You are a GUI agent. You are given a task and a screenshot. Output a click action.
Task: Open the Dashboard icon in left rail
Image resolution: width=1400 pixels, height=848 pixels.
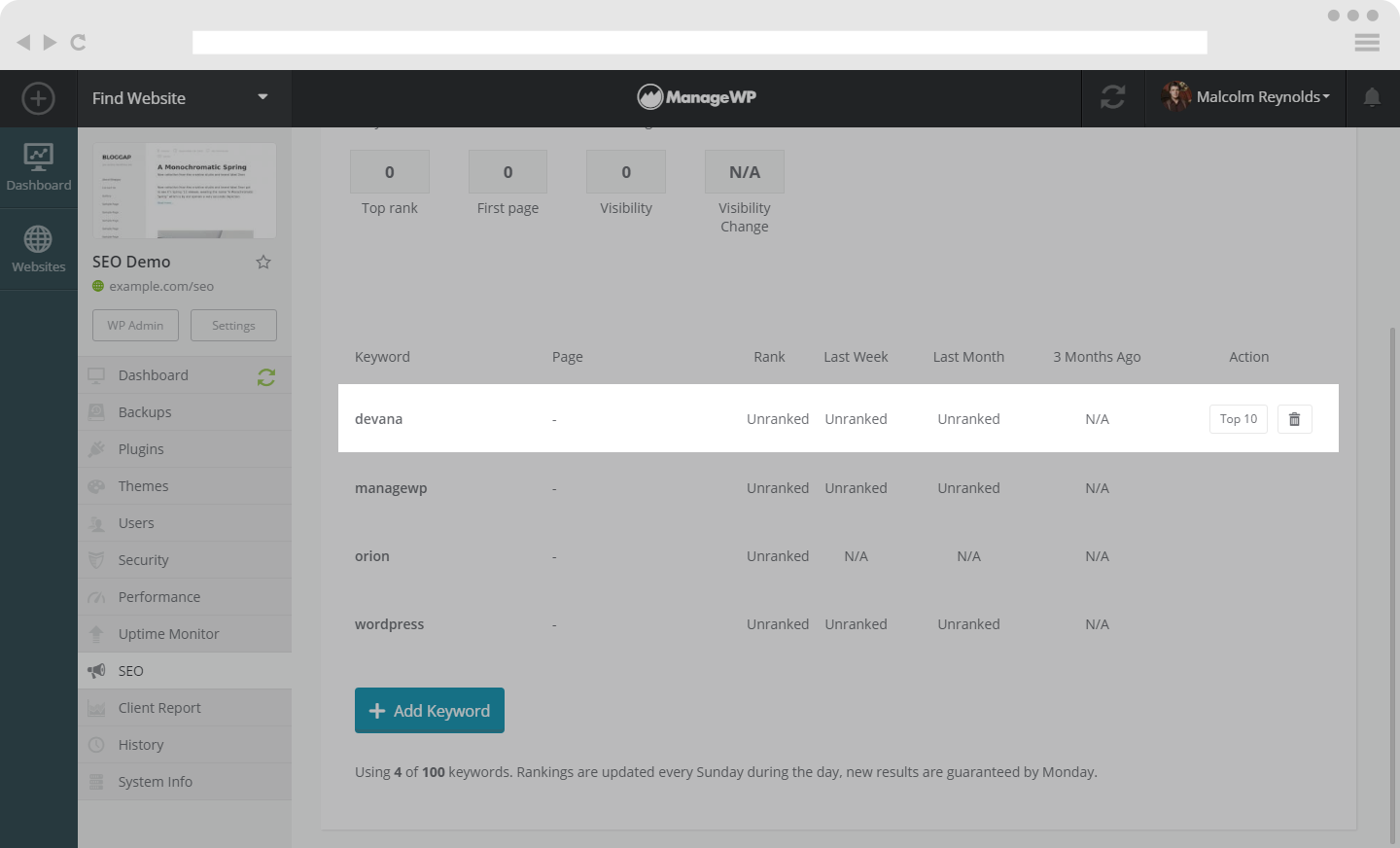tap(39, 167)
